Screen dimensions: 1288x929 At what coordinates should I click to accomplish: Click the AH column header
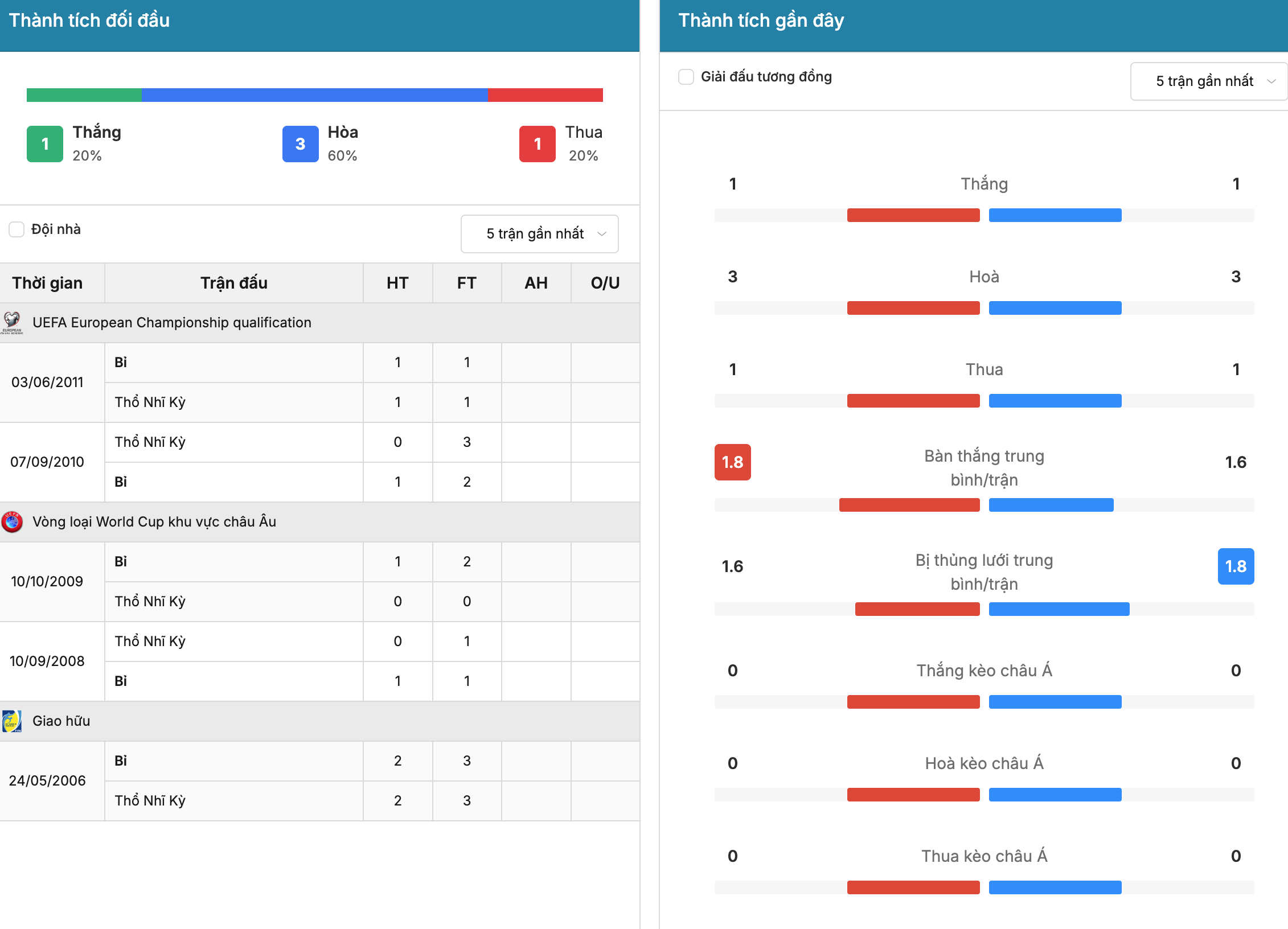pos(536,283)
